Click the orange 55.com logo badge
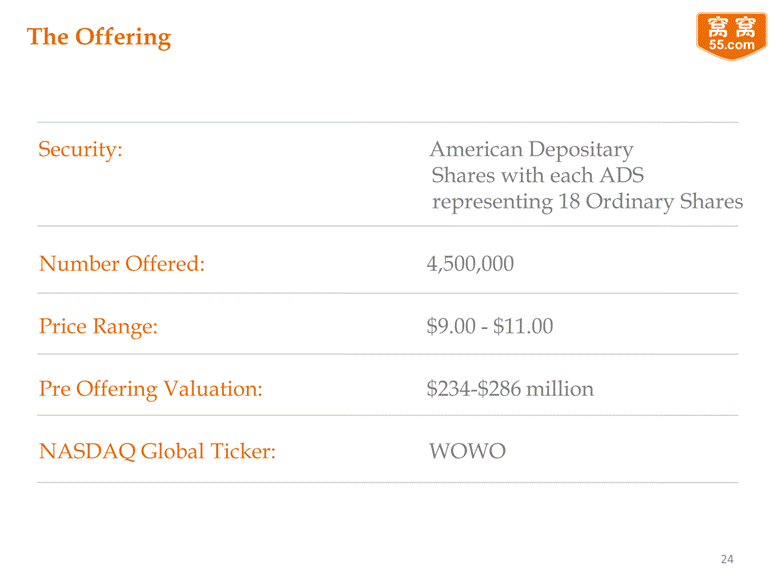Screen dimensions: 780x586 pyautogui.click(x=731, y=37)
